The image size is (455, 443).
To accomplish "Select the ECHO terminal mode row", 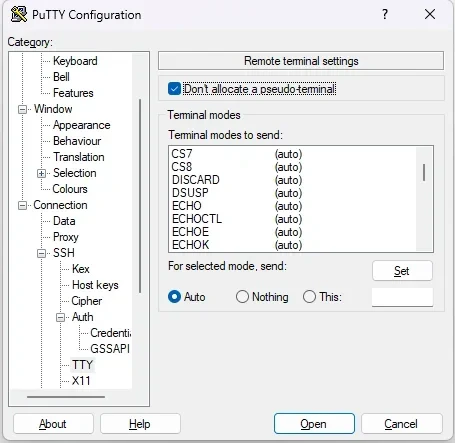I will [292, 206].
